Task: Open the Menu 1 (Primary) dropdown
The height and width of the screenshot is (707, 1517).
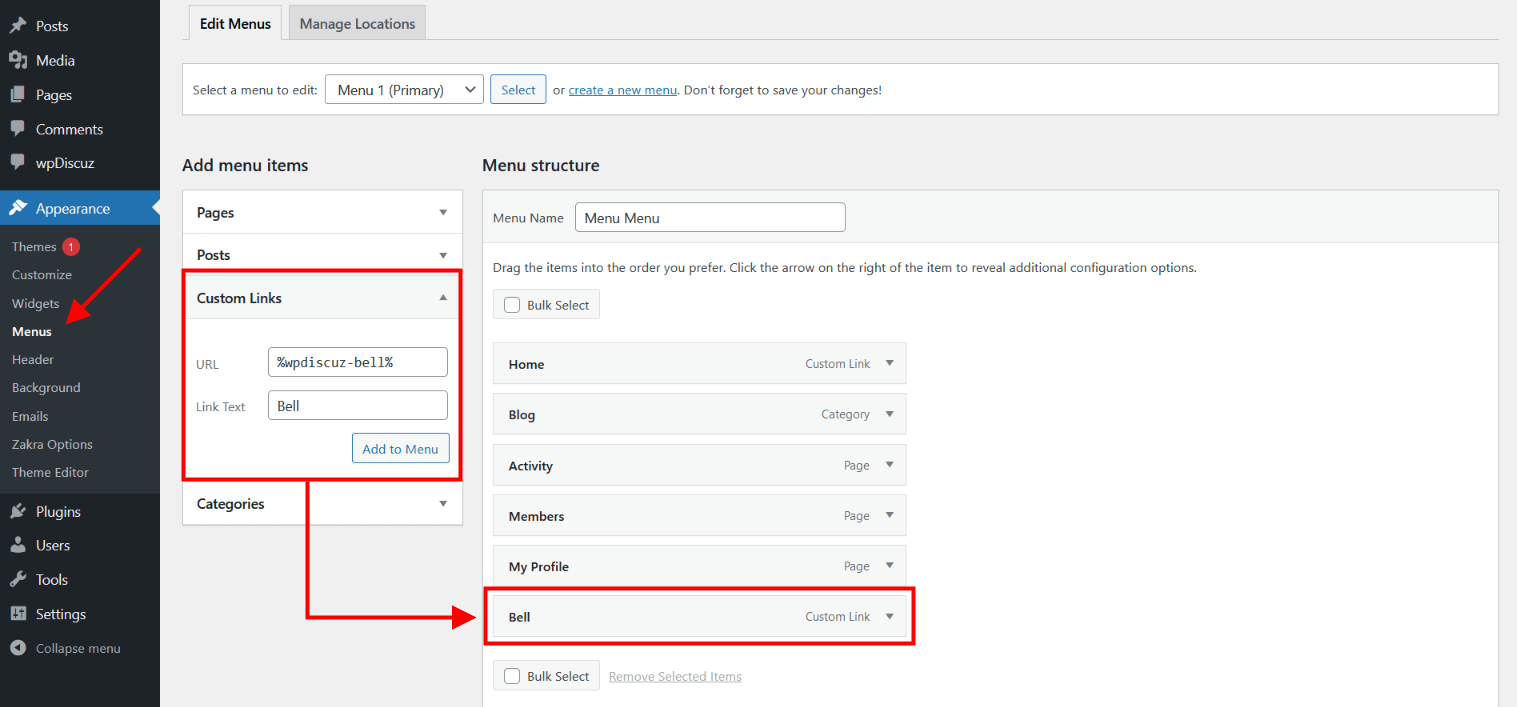Action: point(404,90)
